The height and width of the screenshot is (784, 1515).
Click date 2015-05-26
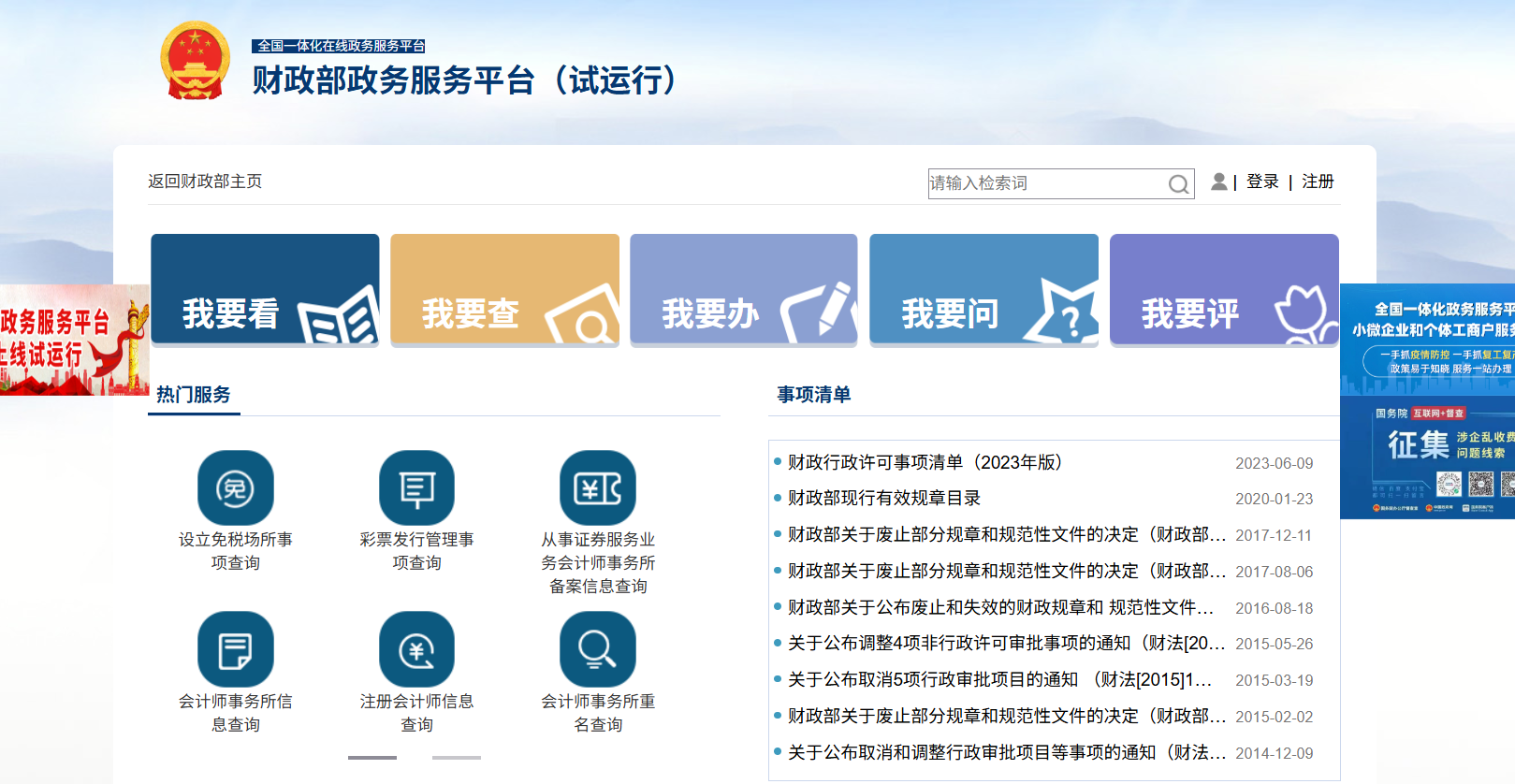pyautogui.click(x=1274, y=644)
